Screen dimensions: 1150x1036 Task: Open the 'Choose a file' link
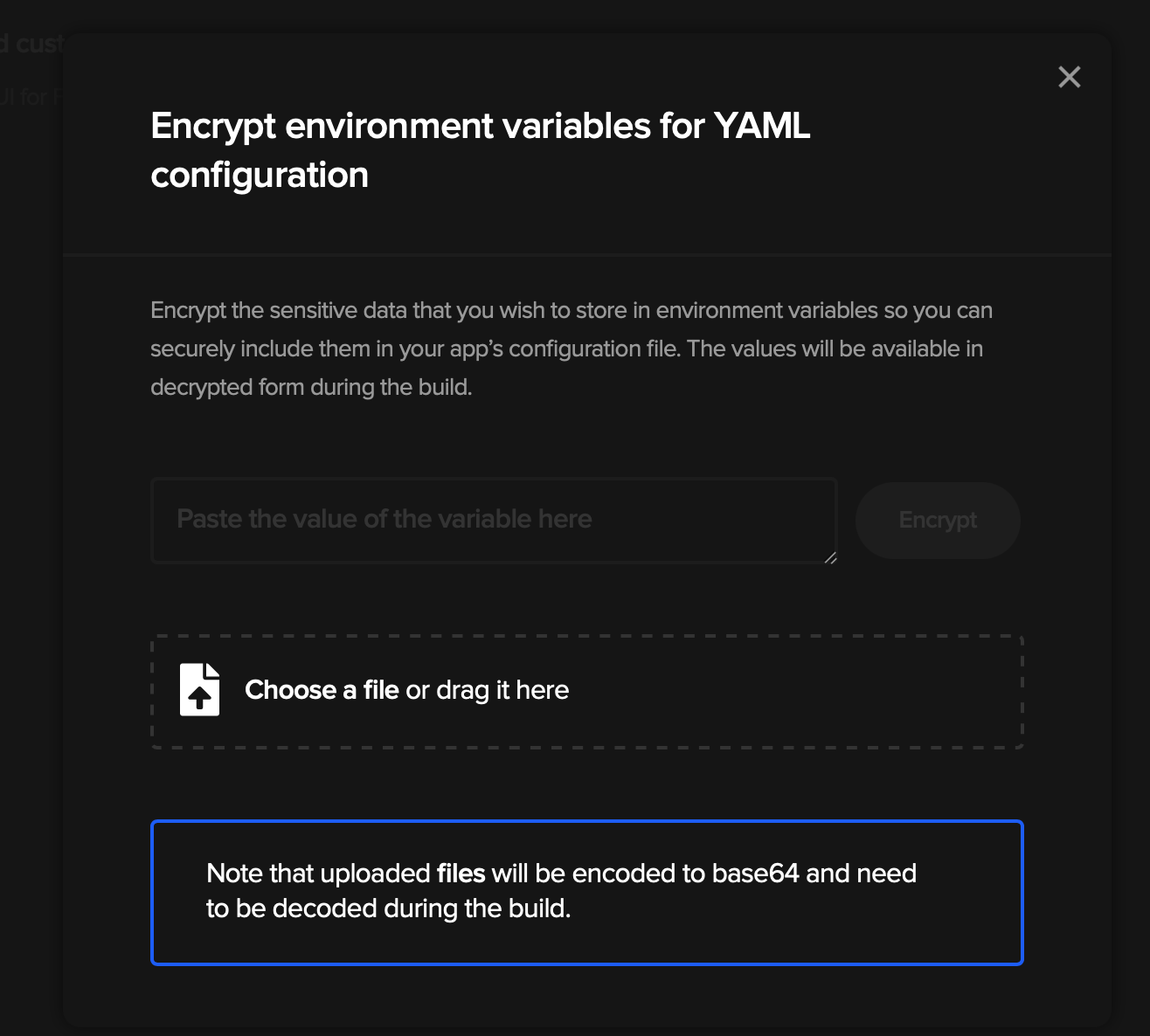point(322,690)
